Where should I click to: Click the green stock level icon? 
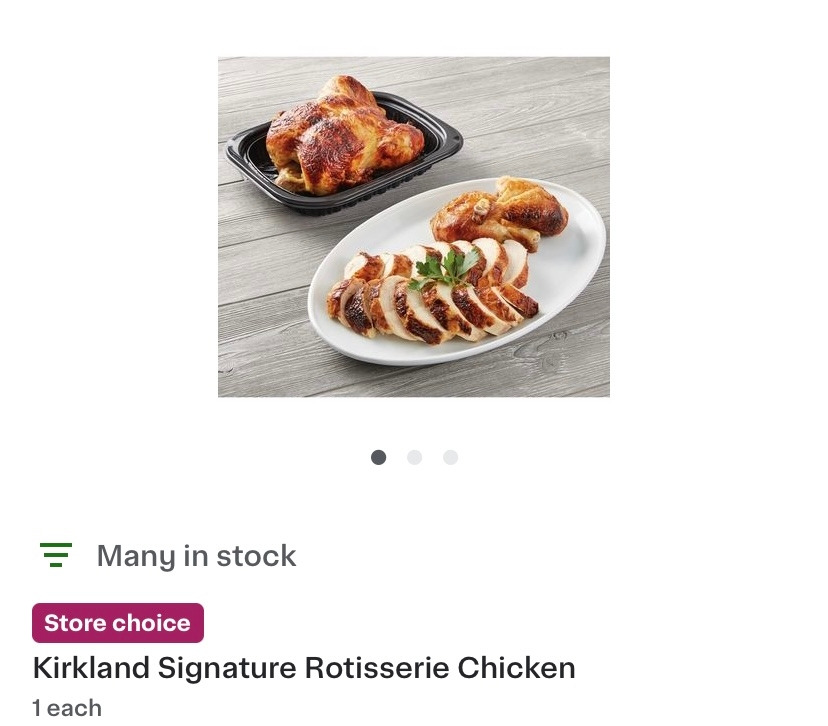pos(56,555)
